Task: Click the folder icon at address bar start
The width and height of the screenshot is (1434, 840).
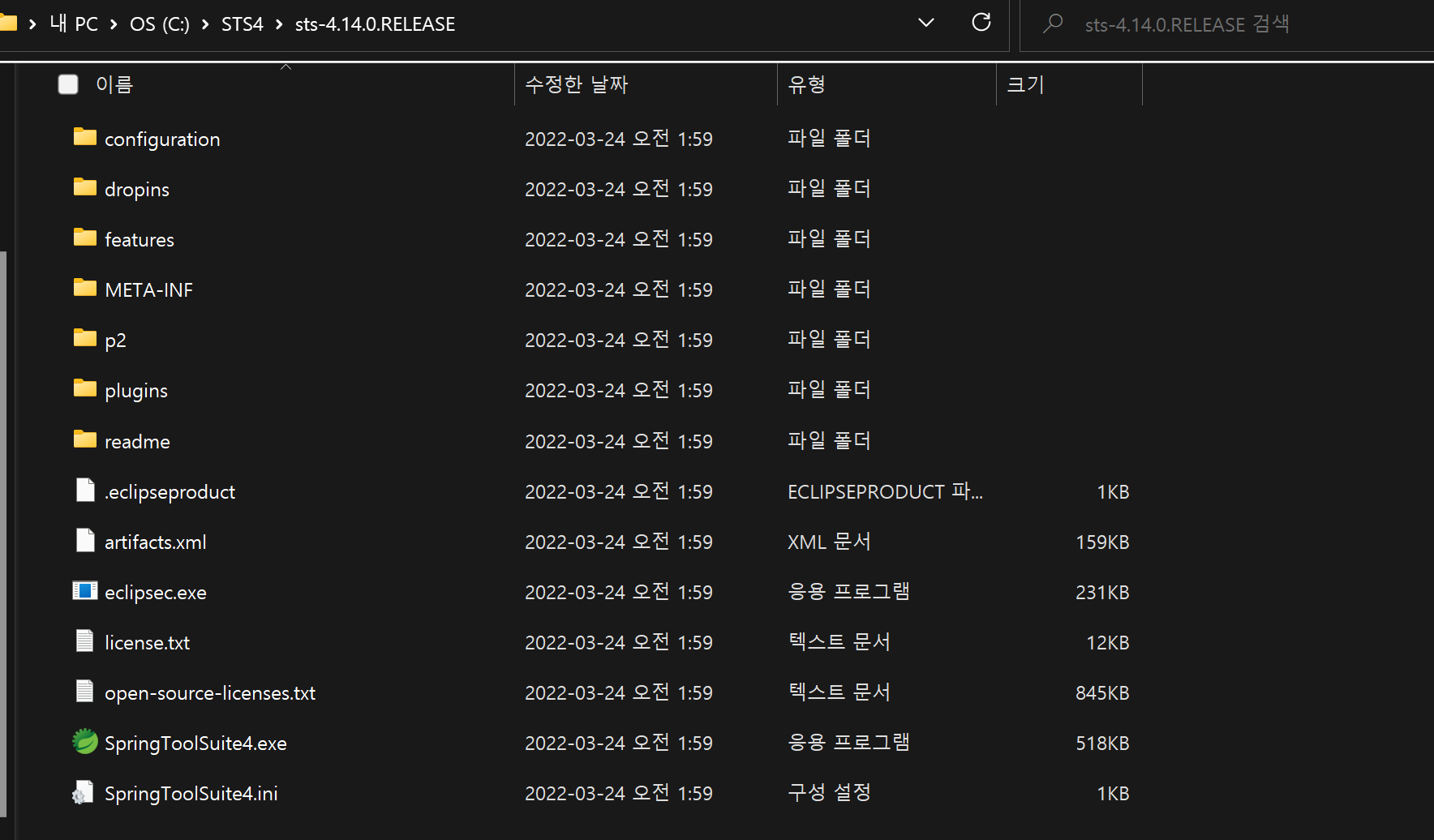Action: pyautogui.click(x=8, y=23)
